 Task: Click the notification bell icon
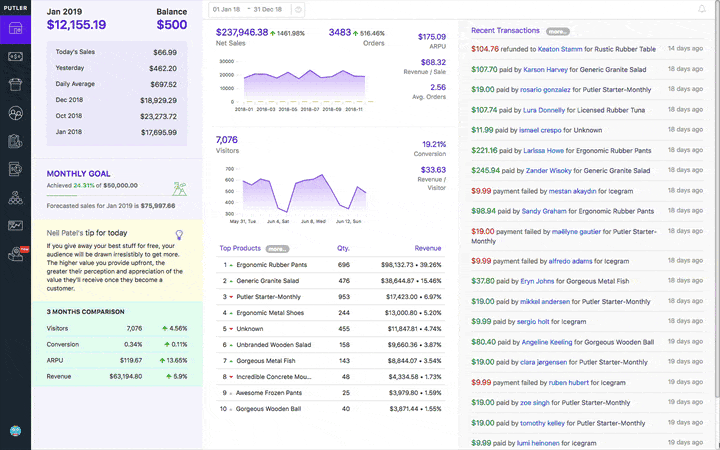702,9
